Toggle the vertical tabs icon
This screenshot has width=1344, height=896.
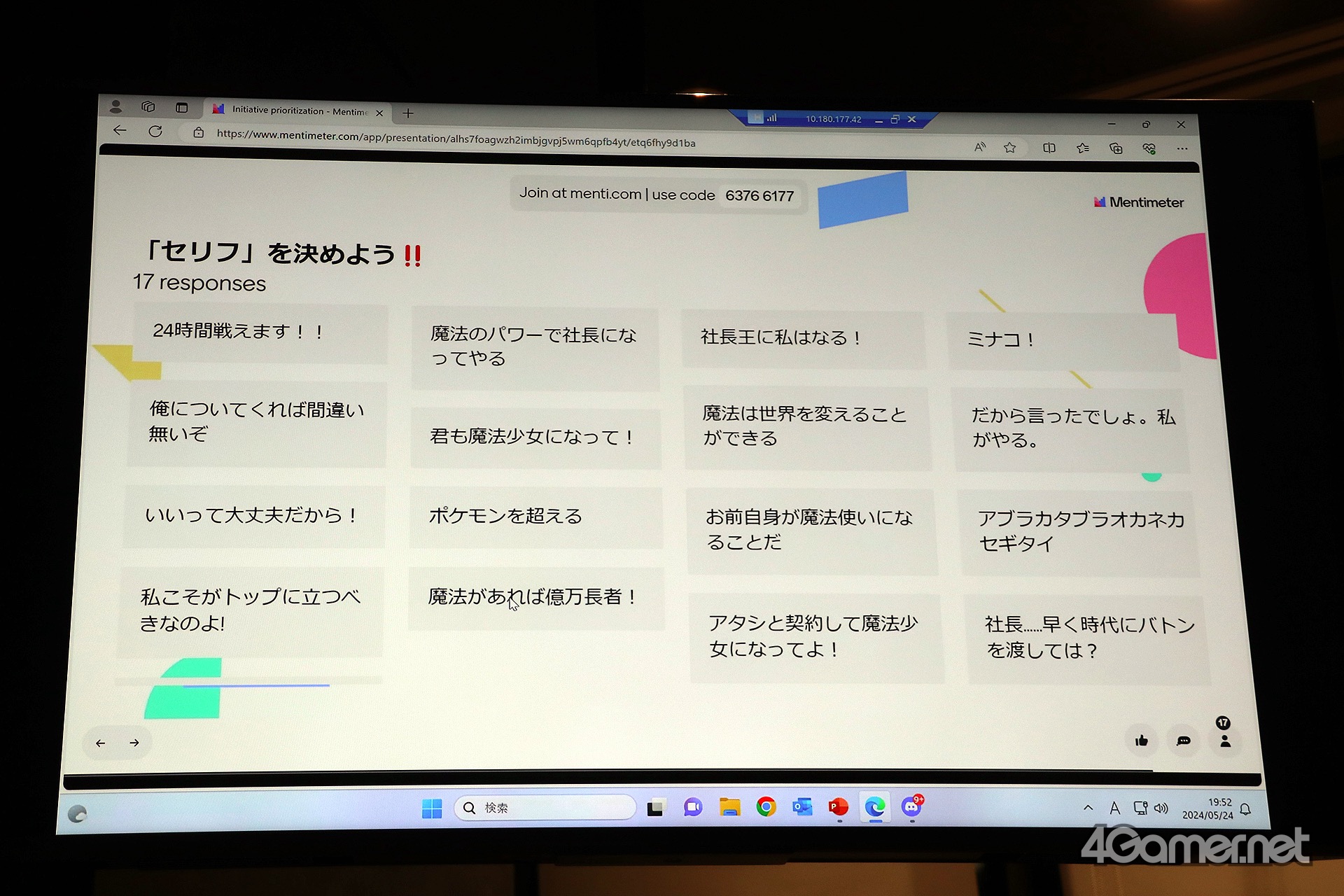click(182, 108)
